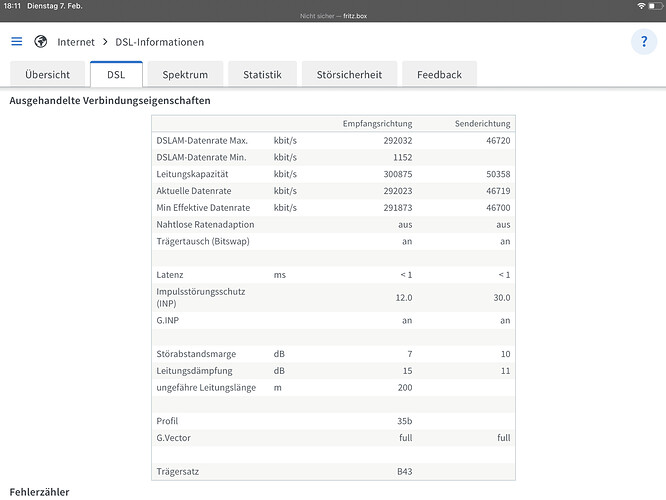Select the Nahtlose Ratenadaption label

(205, 224)
